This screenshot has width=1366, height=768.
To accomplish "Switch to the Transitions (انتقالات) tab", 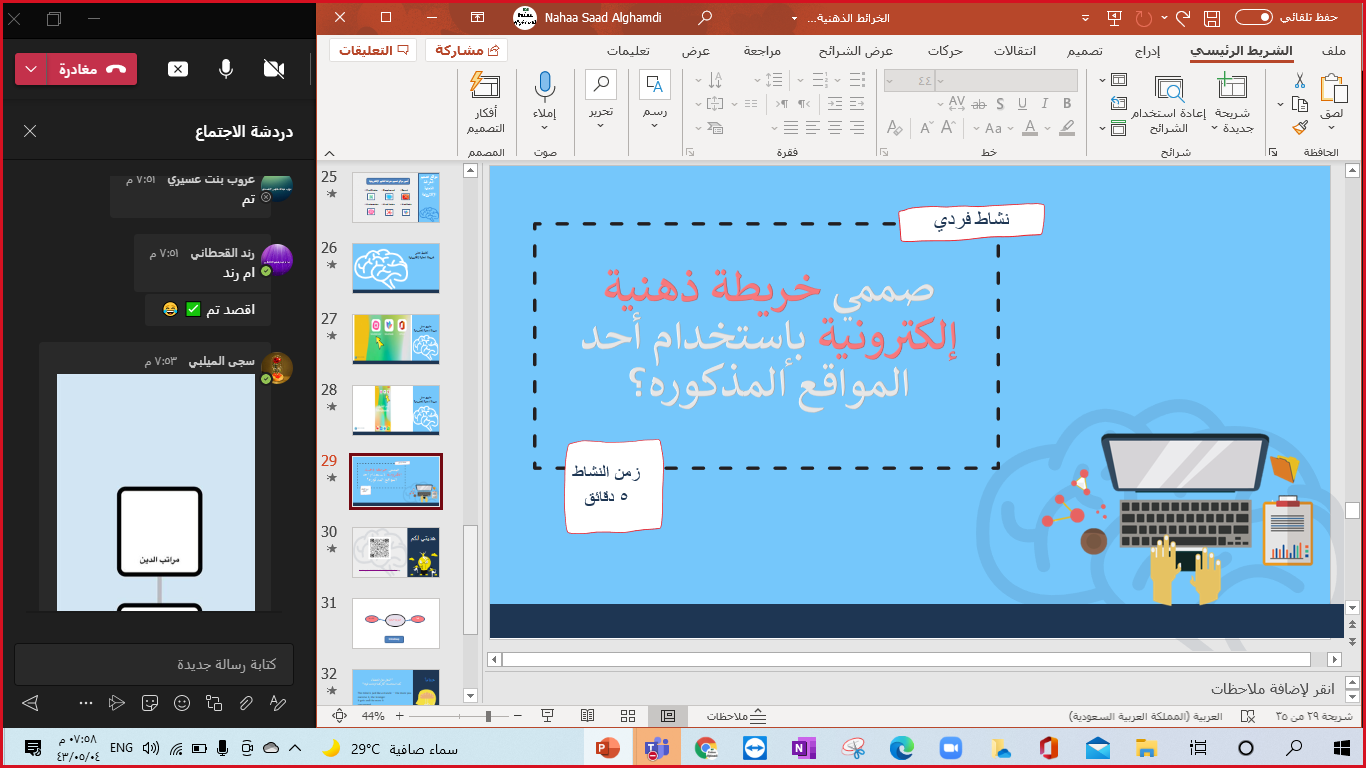I will click(x=1015, y=51).
